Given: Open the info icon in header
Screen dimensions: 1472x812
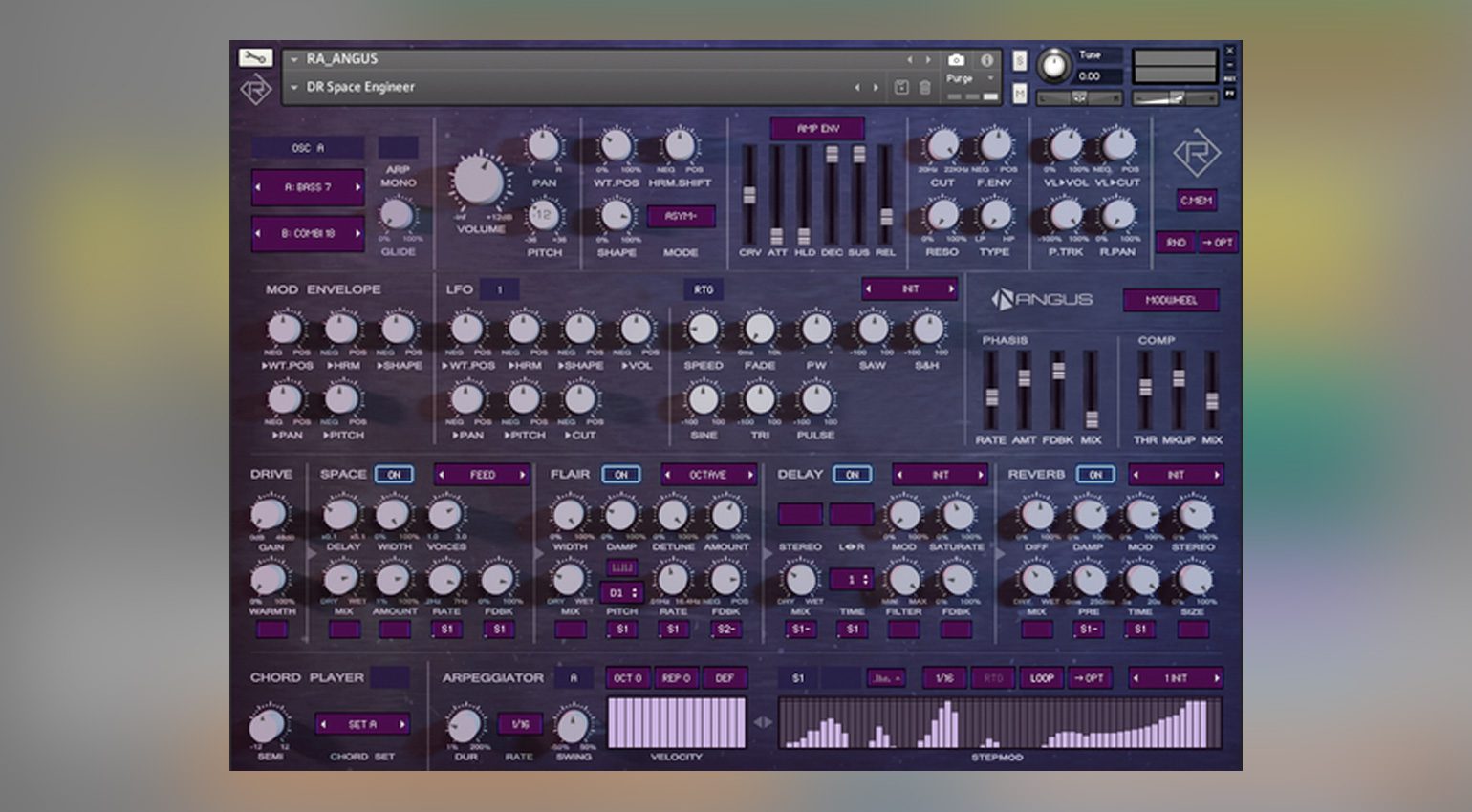Looking at the screenshot, I should point(985,59).
